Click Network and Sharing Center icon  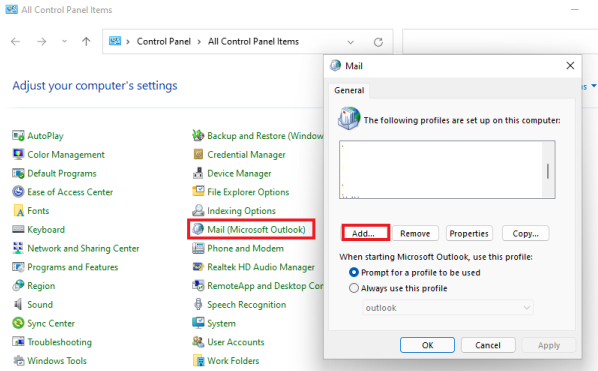pyautogui.click(x=18, y=248)
